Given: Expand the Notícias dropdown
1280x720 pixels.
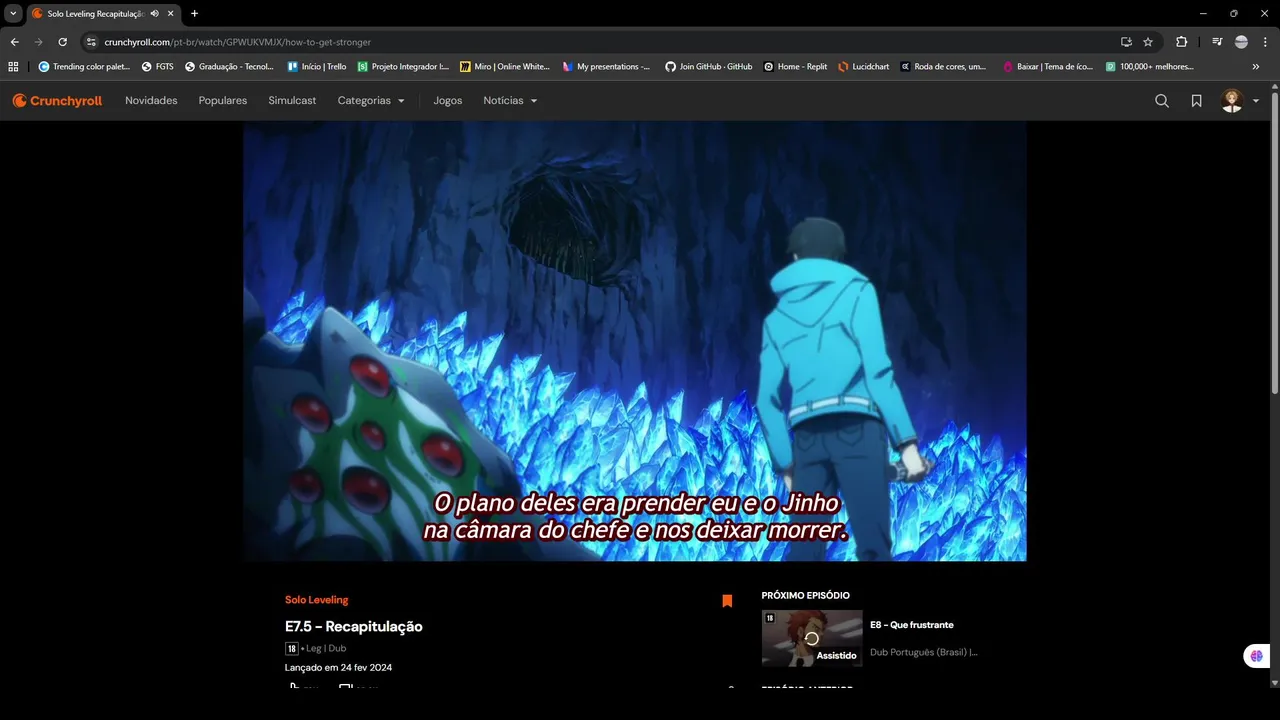Looking at the screenshot, I should (510, 101).
